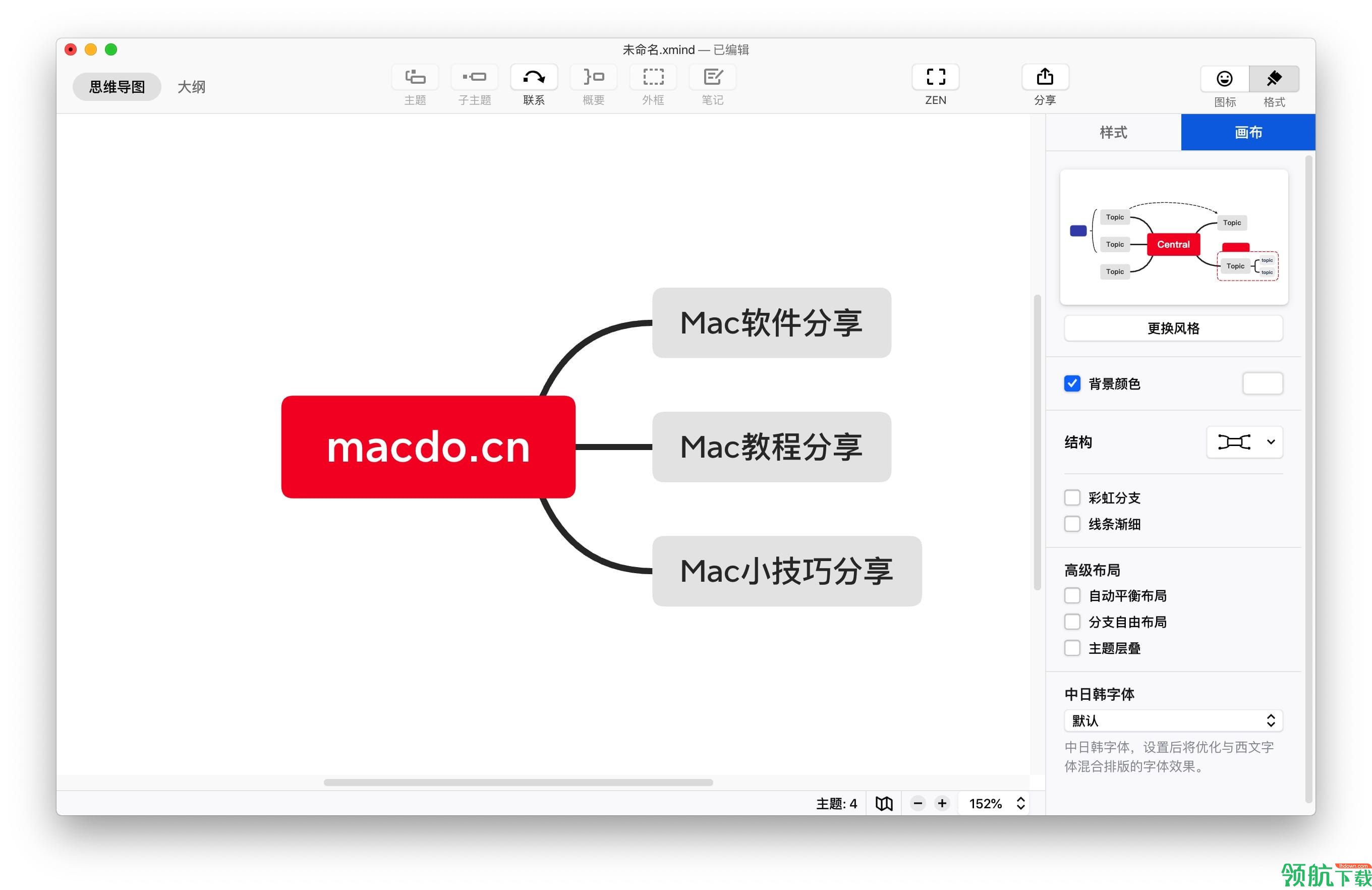The width and height of the screenshot is (1372, 890).
Task: Select the Mac软件分享 topic node
Action: coord(771,323)
